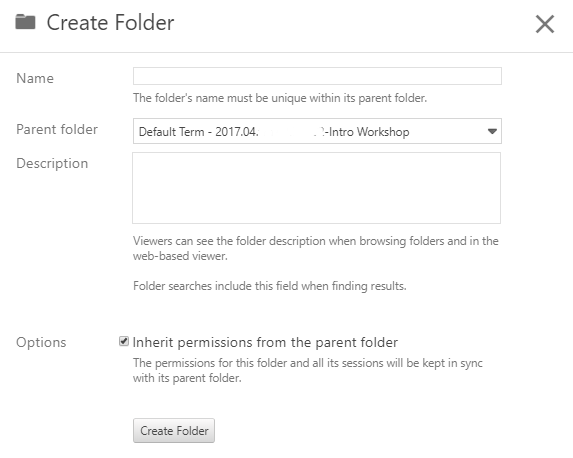Open the Parent folder dropdown
This screenshot has width=573, height=458.
(317, 131)
